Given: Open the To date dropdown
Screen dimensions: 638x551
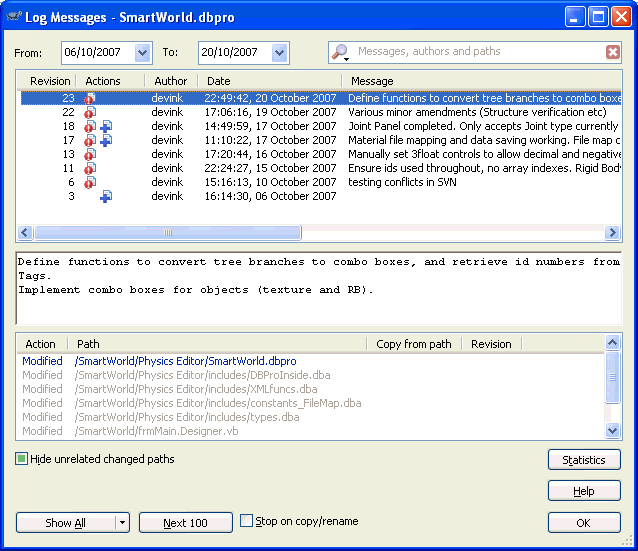Looking at the screenshot, I should pos(279,52).
